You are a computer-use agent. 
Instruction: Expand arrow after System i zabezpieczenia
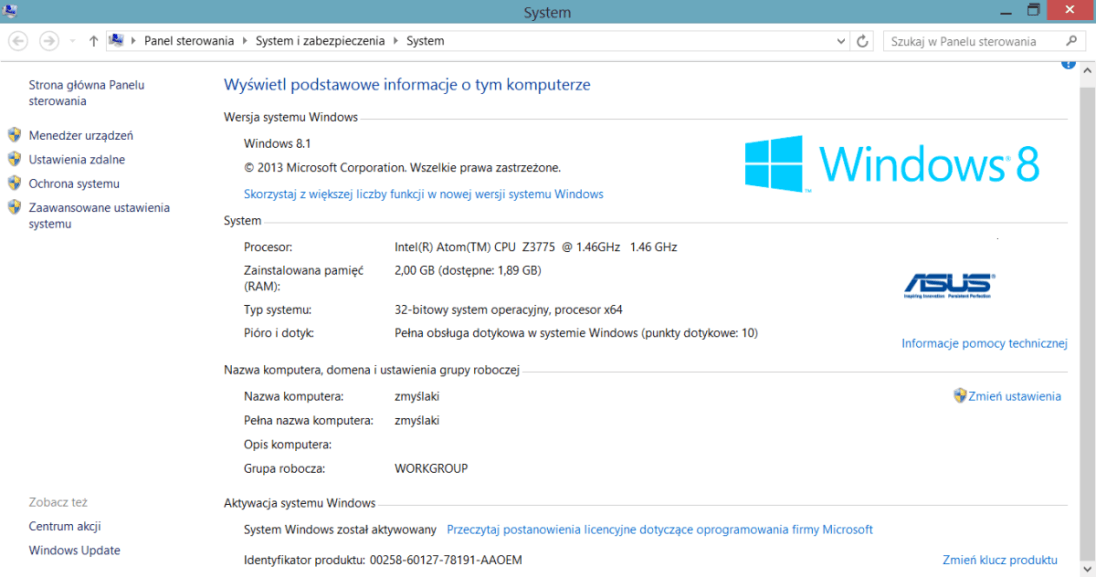coord(396,41)
